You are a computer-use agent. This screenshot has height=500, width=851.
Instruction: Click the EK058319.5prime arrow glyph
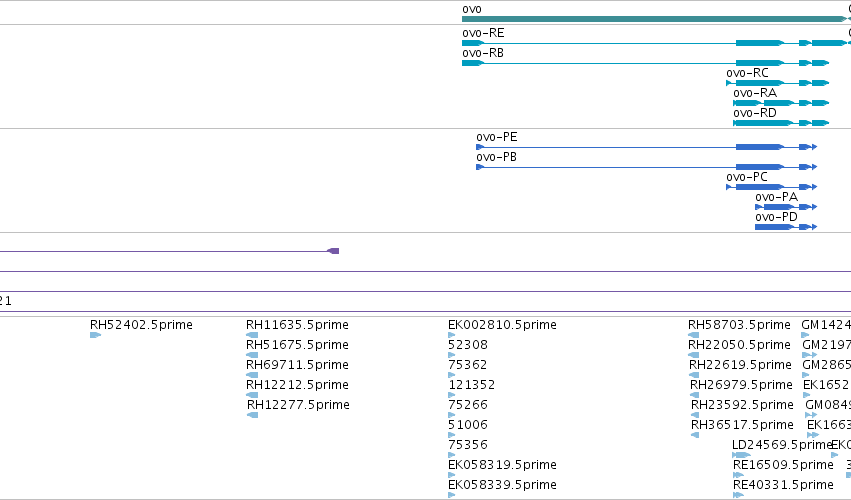pos(452,475)
